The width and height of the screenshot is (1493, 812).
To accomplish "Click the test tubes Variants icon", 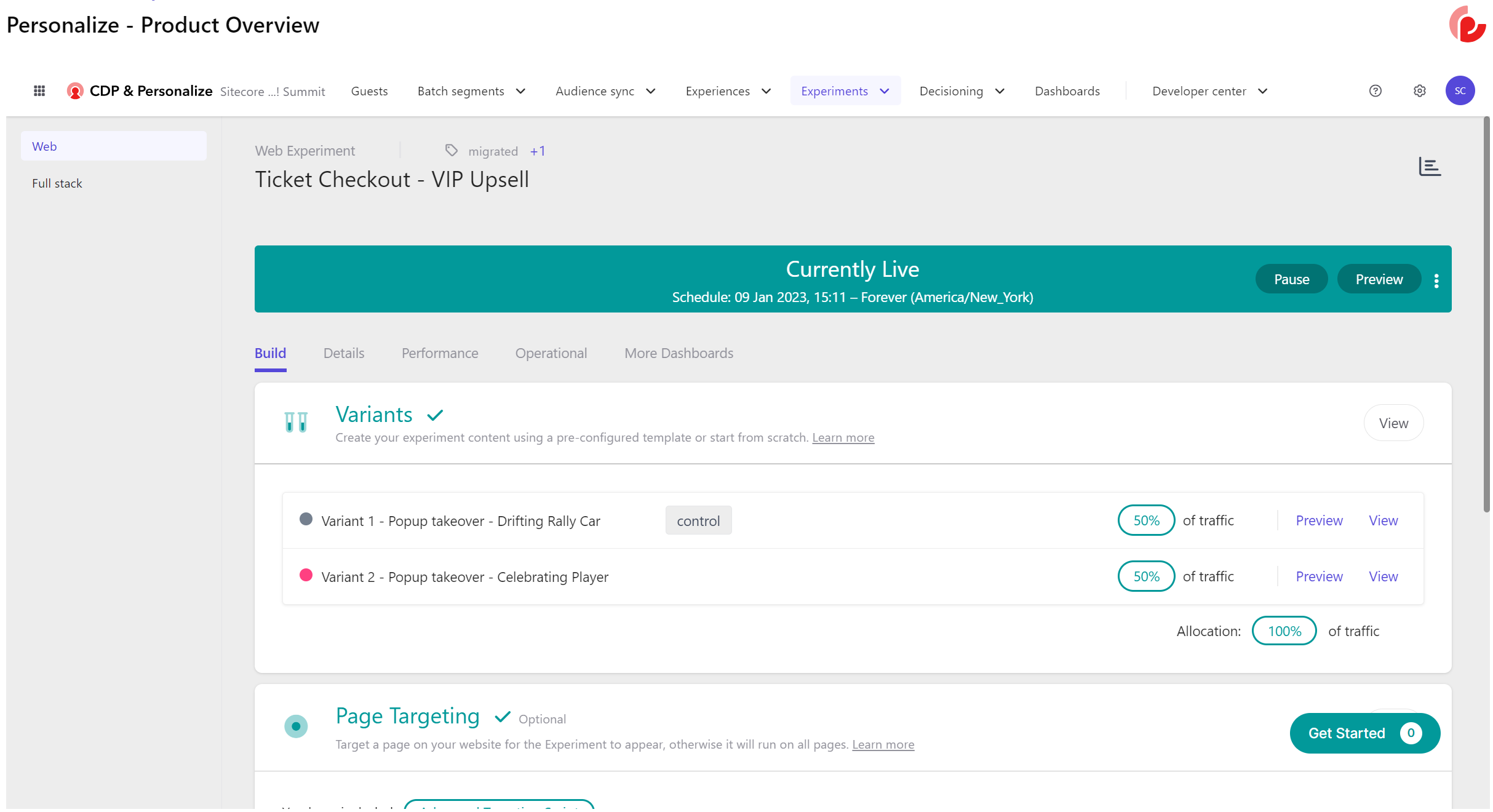I will click(x=296, y=422).
